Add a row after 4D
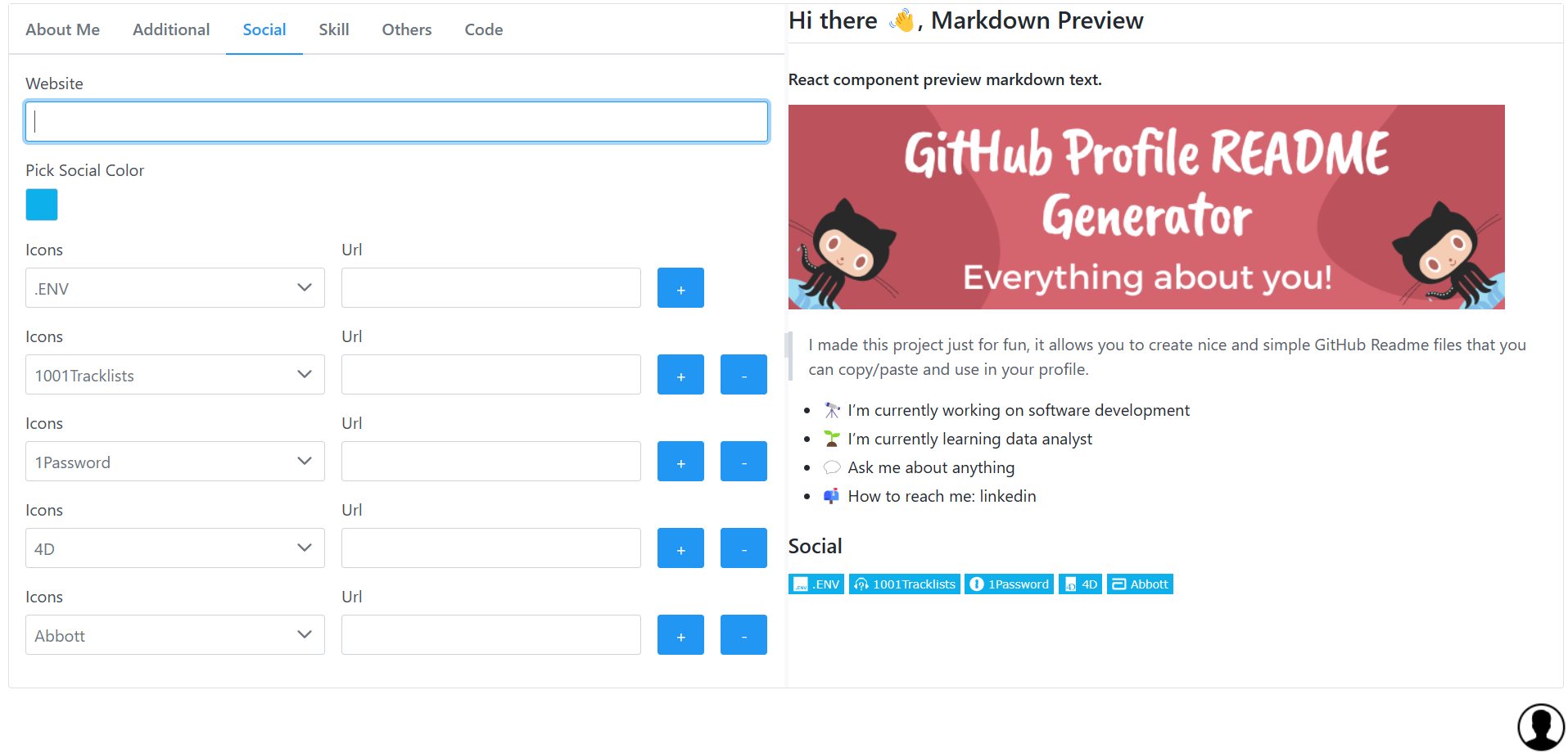The height and width of the screenshot is (753, 1568). pyautogui.click(x=680, y=548)
